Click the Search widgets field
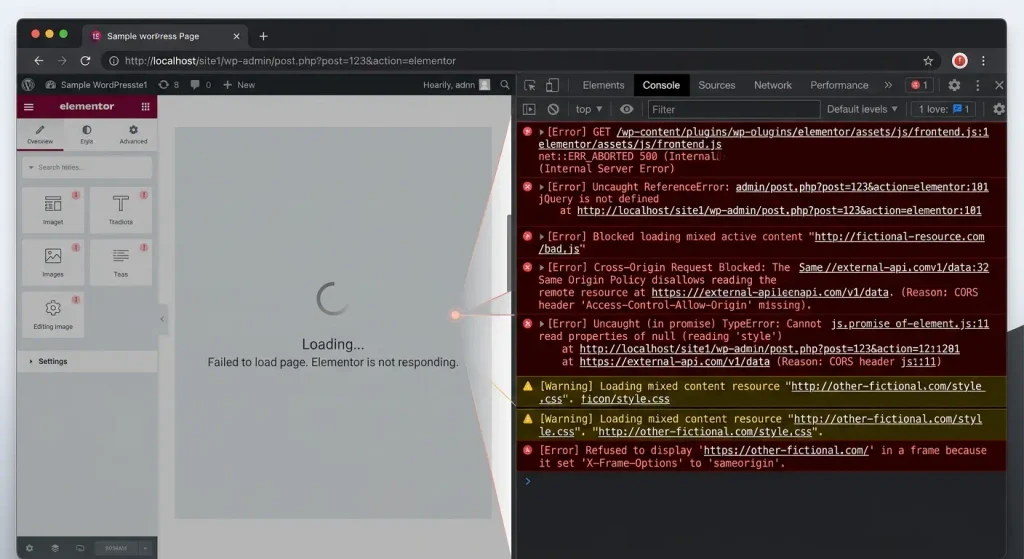Image resolution: width=1024 pixels, height=559 pixels. tap(87, 167)
